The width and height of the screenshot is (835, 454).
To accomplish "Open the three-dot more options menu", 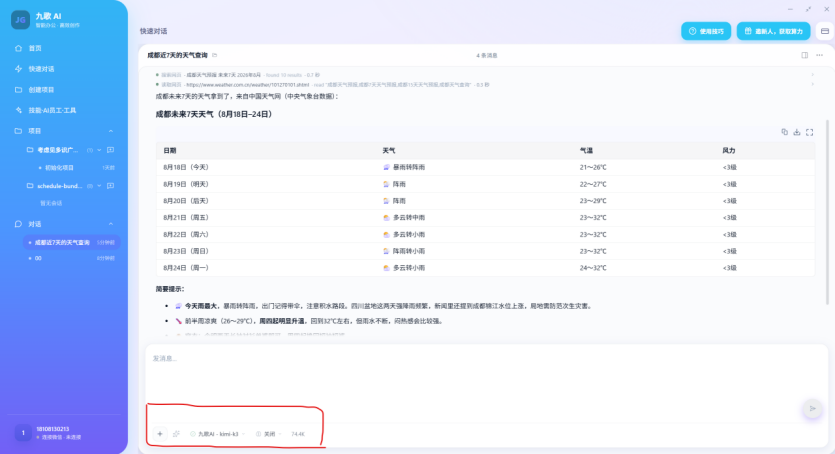I will tap(820, 55).
